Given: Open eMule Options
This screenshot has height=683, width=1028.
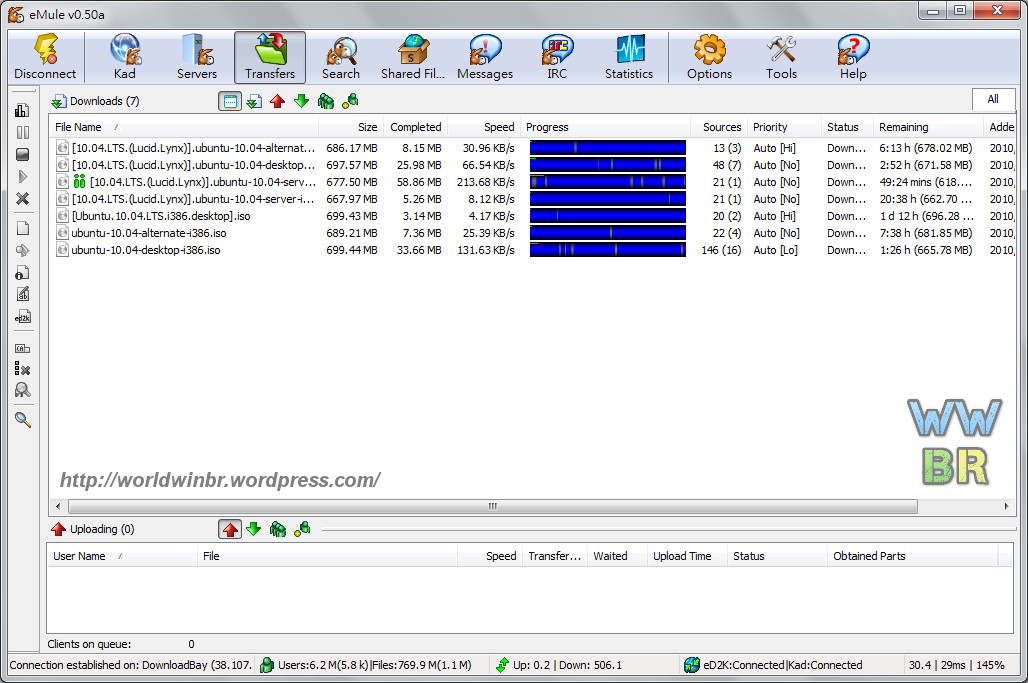Looking at the screenshot, I should [709, 56].
